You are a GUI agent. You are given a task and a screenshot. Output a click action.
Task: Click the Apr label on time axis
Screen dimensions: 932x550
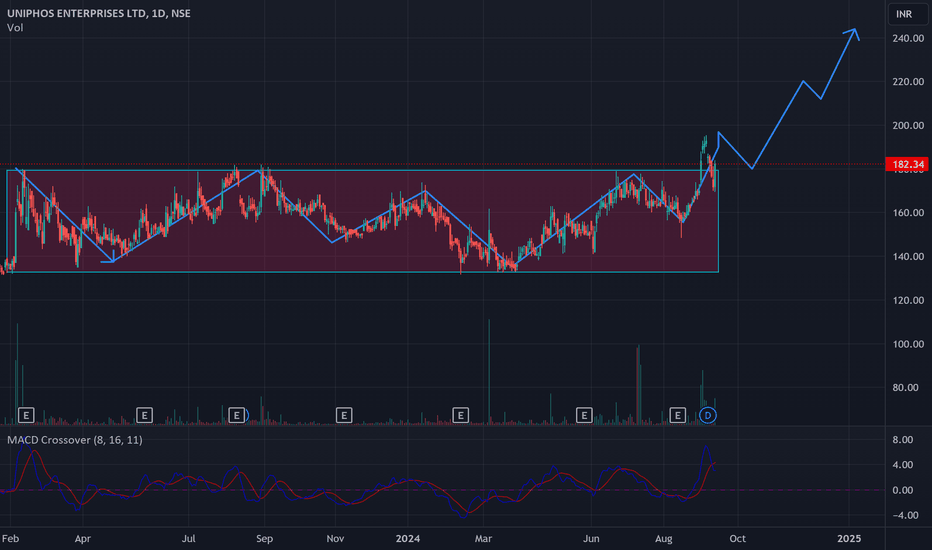(83, 539)
